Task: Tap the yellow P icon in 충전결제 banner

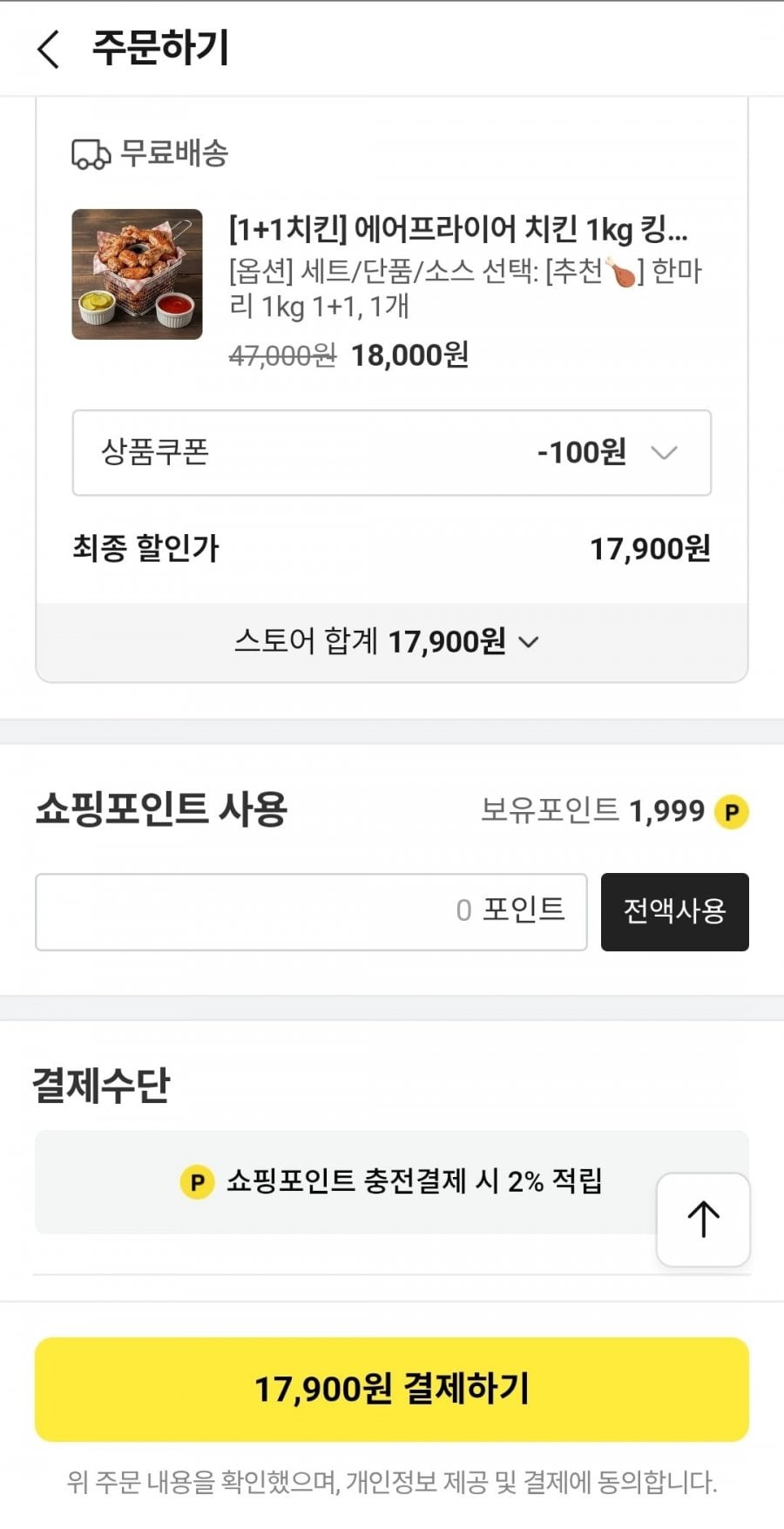Action: point(197,1182)
